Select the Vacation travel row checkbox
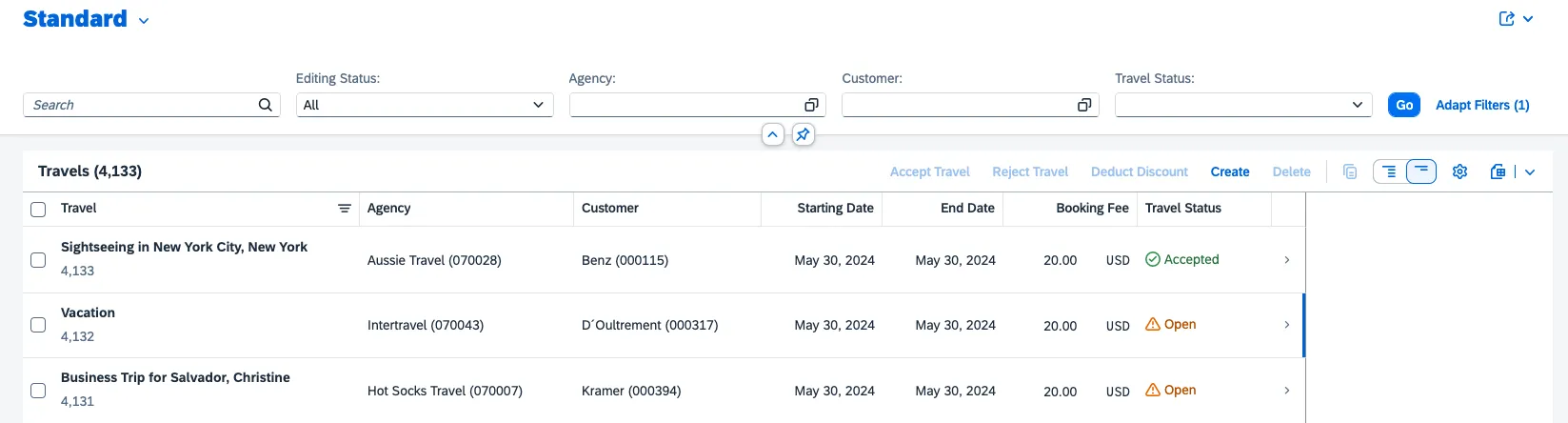 38,325
